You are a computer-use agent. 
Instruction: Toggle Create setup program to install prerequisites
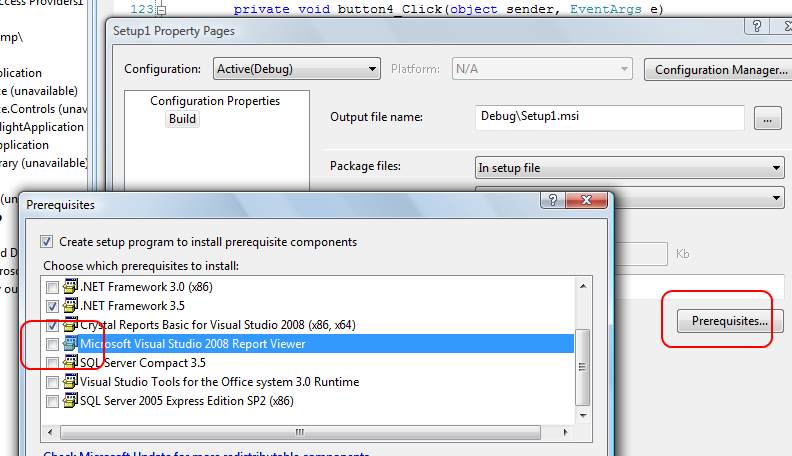tap(46, 241)
